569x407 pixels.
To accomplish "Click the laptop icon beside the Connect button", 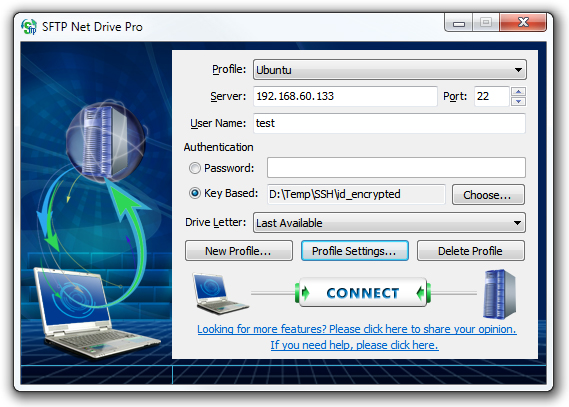I will tap(221, 294).
